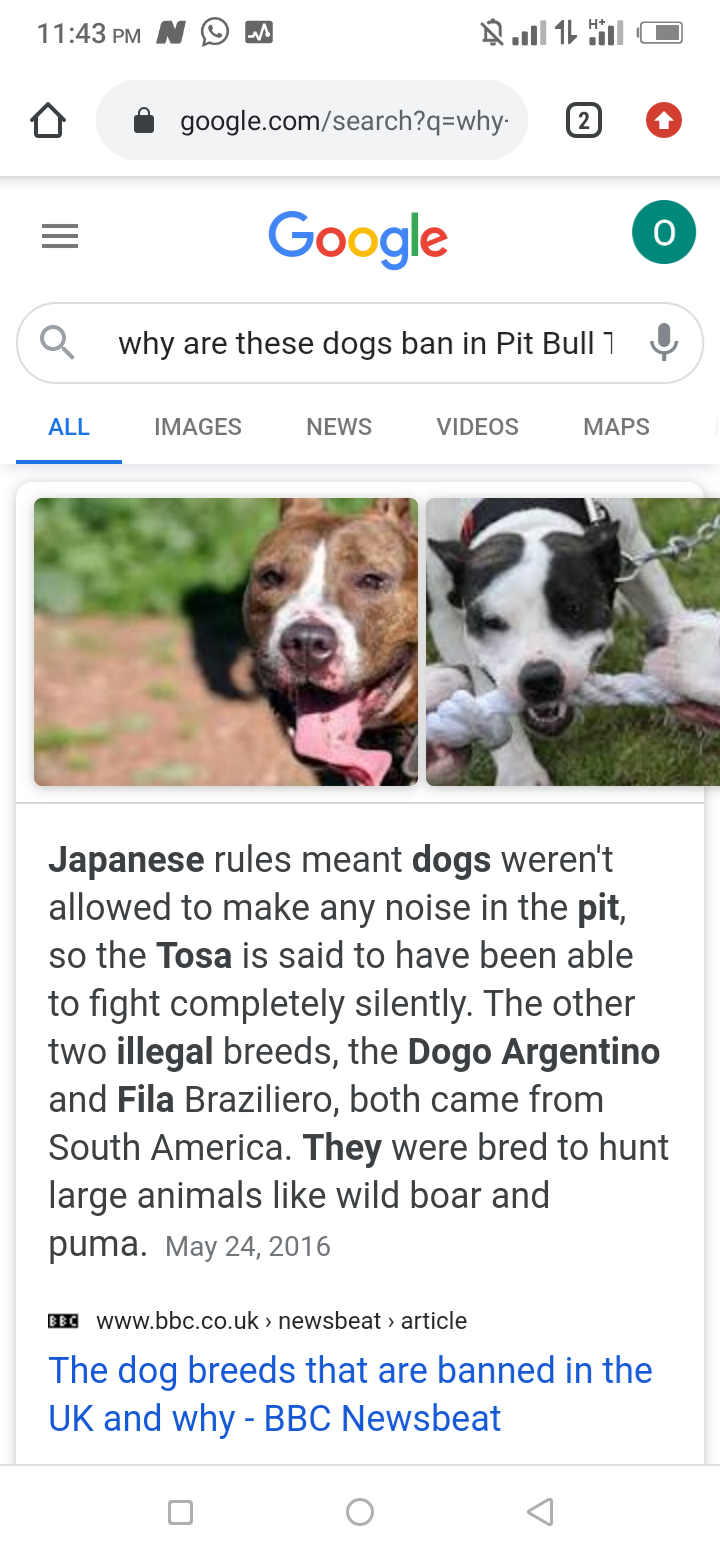Viewport: 720px width, 1560px height.
Task: Open the black and white dog photo
Action: coord(573,642)
